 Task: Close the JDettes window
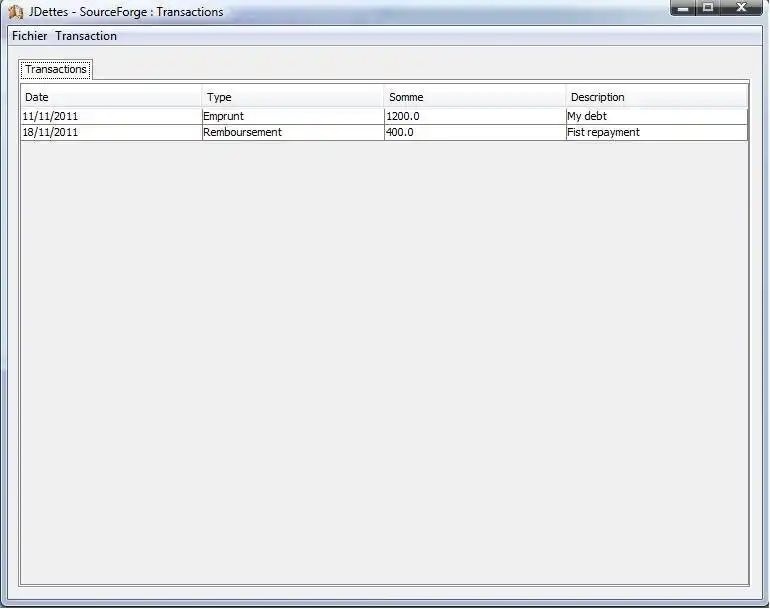tap(742, 7)
